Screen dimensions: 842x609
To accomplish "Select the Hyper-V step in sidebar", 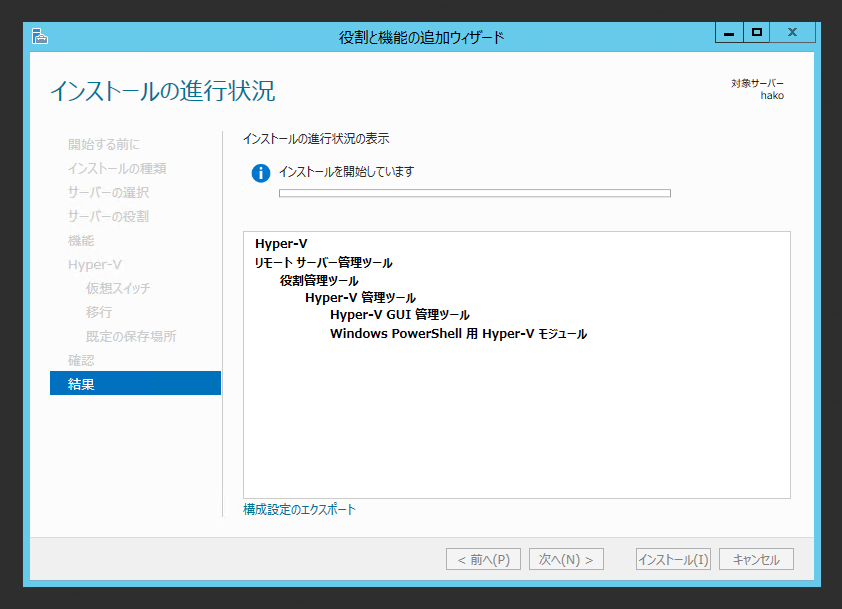I will (95, 264).
